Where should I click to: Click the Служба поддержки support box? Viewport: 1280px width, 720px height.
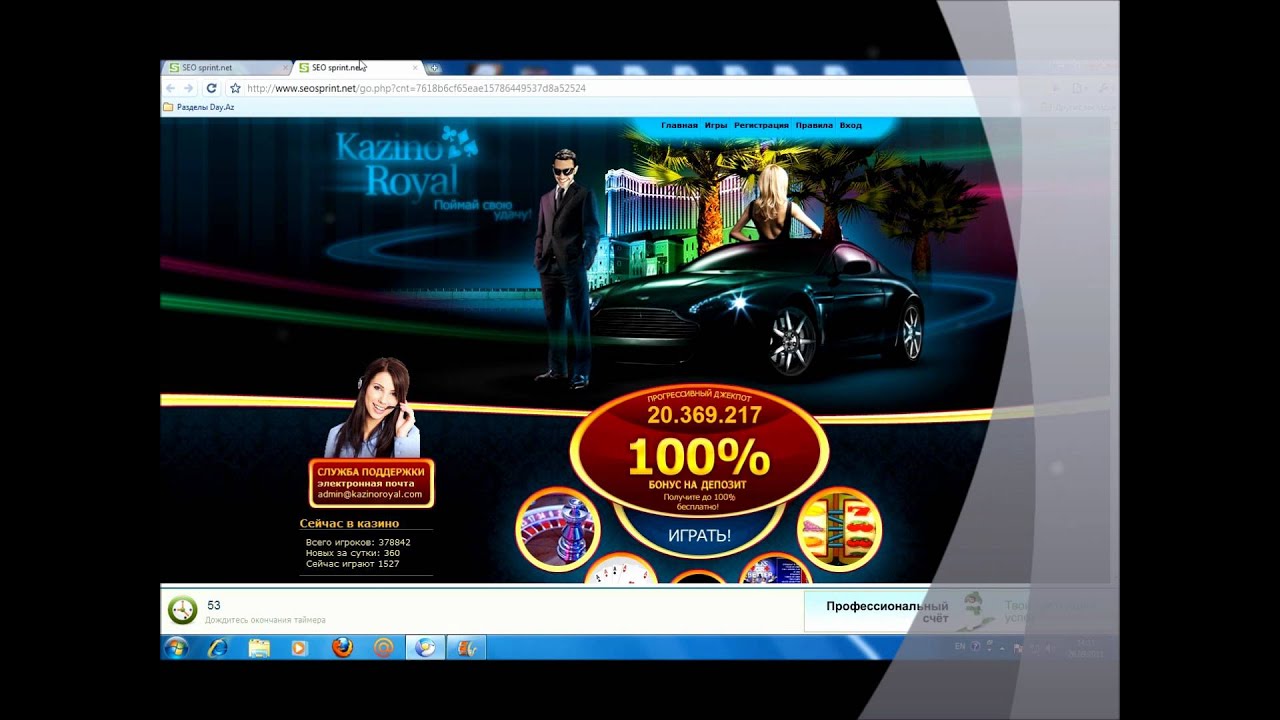(371, 483)
